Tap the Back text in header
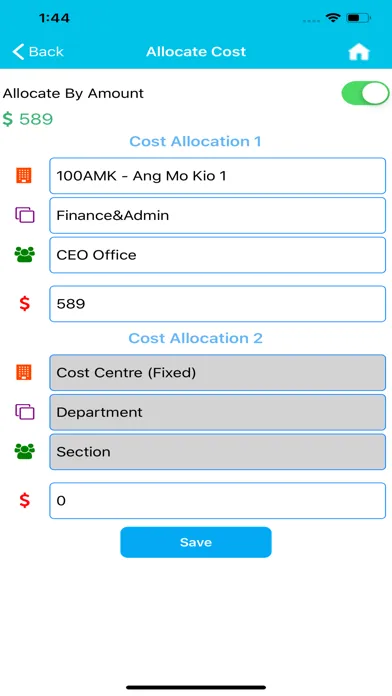Screen dimensions: 392x696 (46, 51)
